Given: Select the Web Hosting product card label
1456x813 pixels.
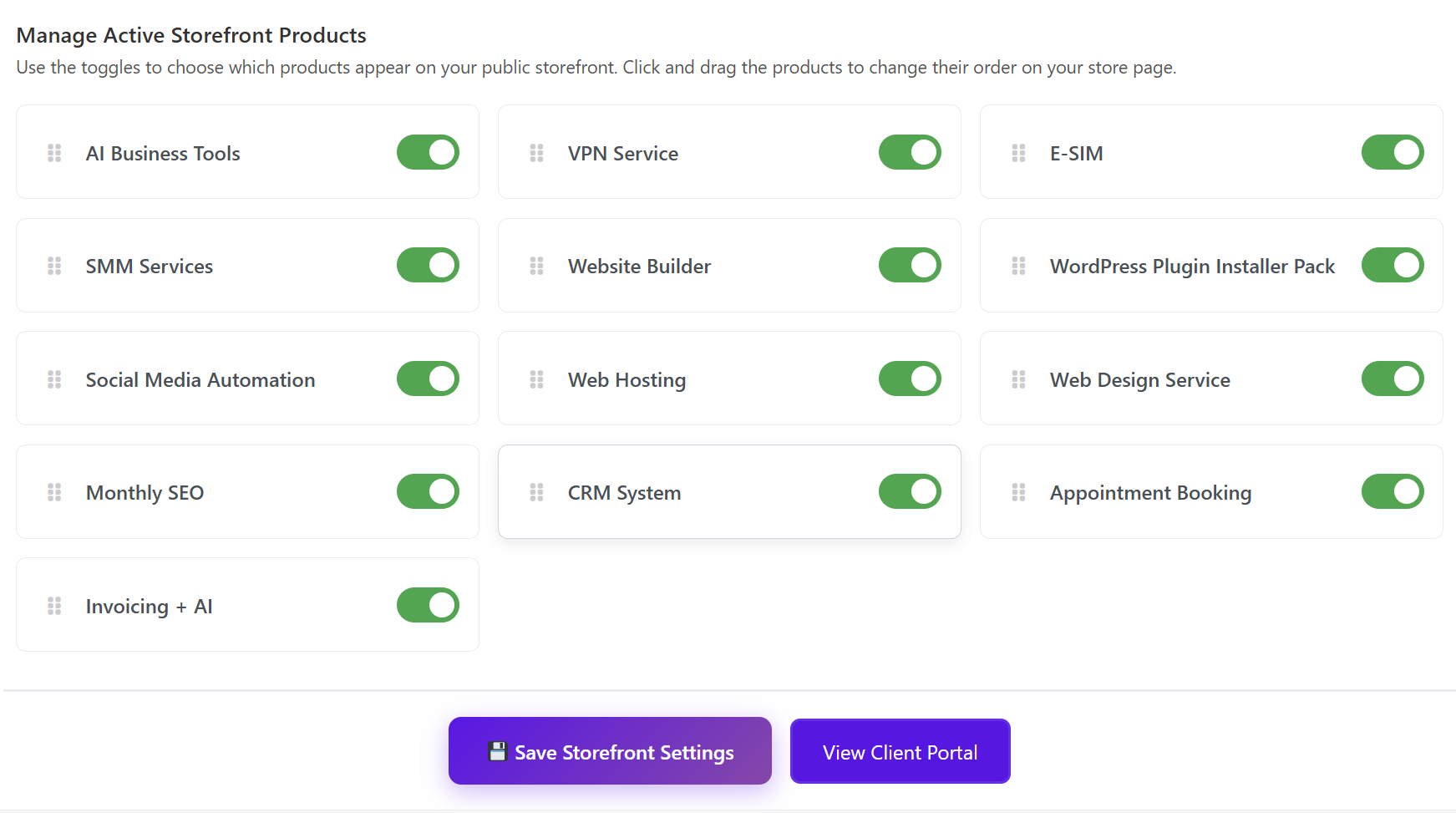Looking at the screenshot, I should 627,380.
